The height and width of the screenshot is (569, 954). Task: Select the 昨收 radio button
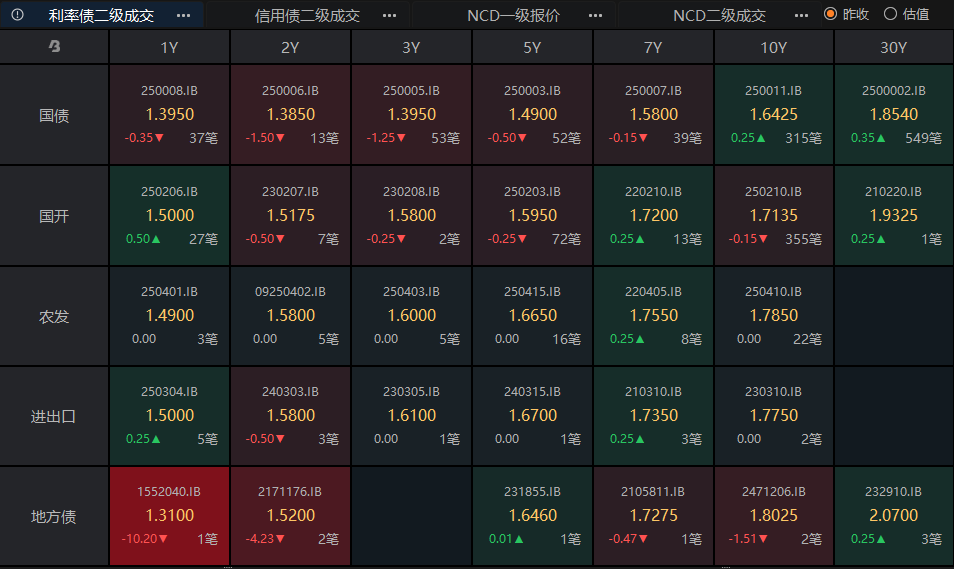pyautogui.click(x=830, y=14)
